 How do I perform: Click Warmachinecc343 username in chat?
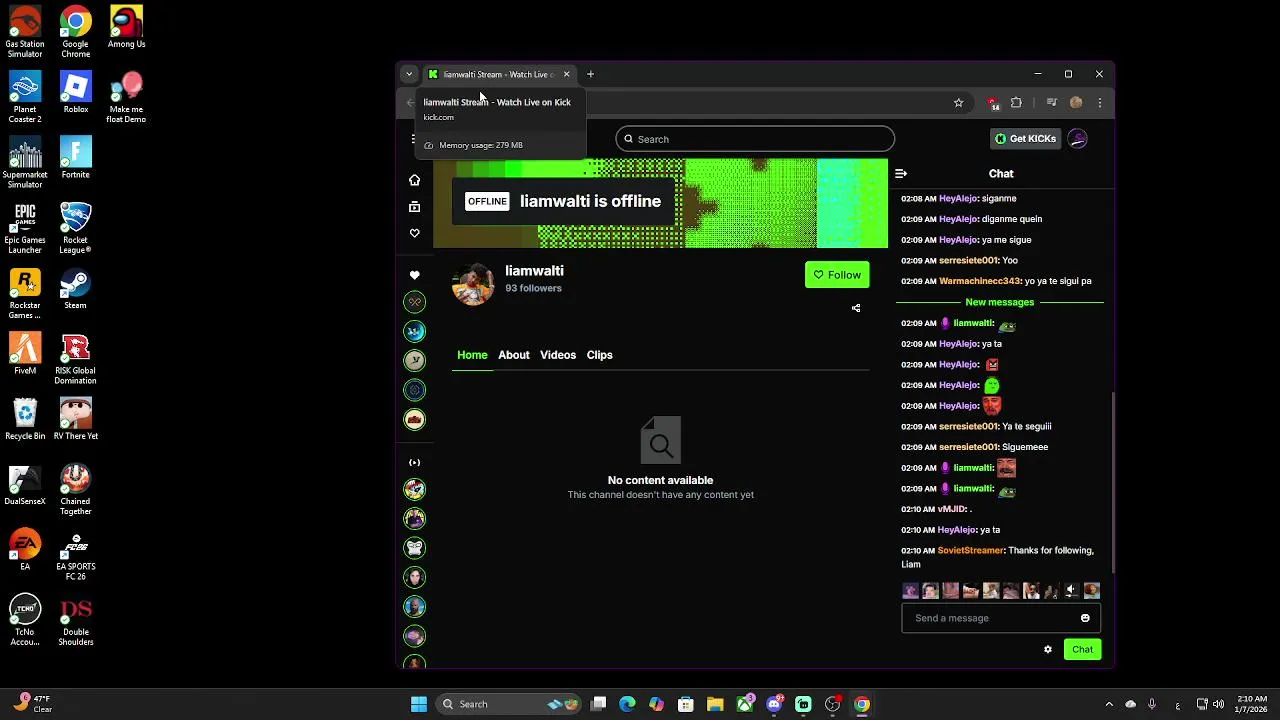click(x=979, y=281)
